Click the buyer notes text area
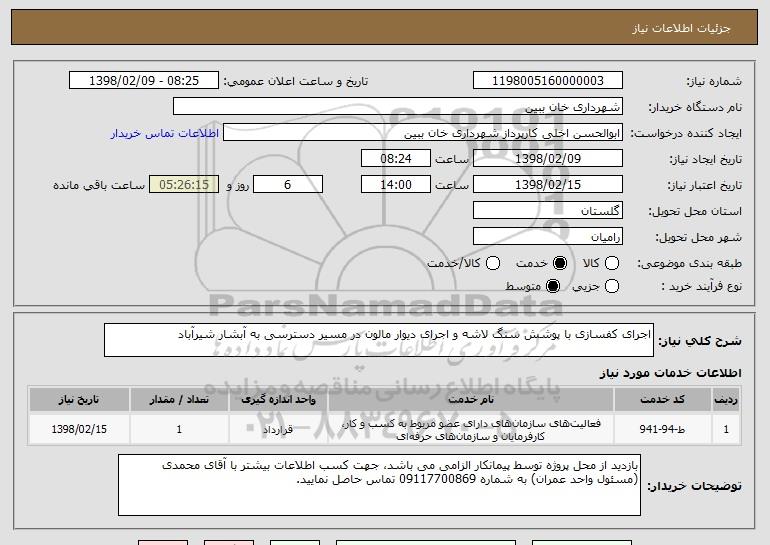The width and height of the screenshot is (770, 545). click(379, 485)
